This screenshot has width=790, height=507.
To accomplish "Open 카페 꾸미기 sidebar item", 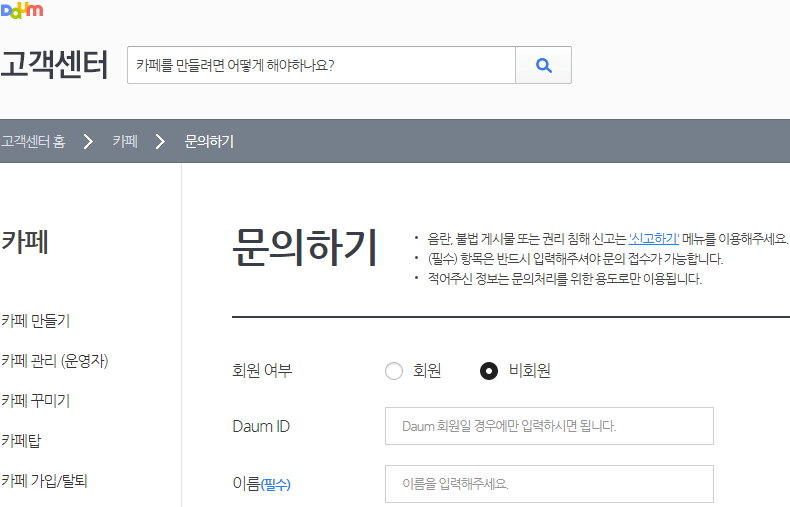I will [35, 401].
